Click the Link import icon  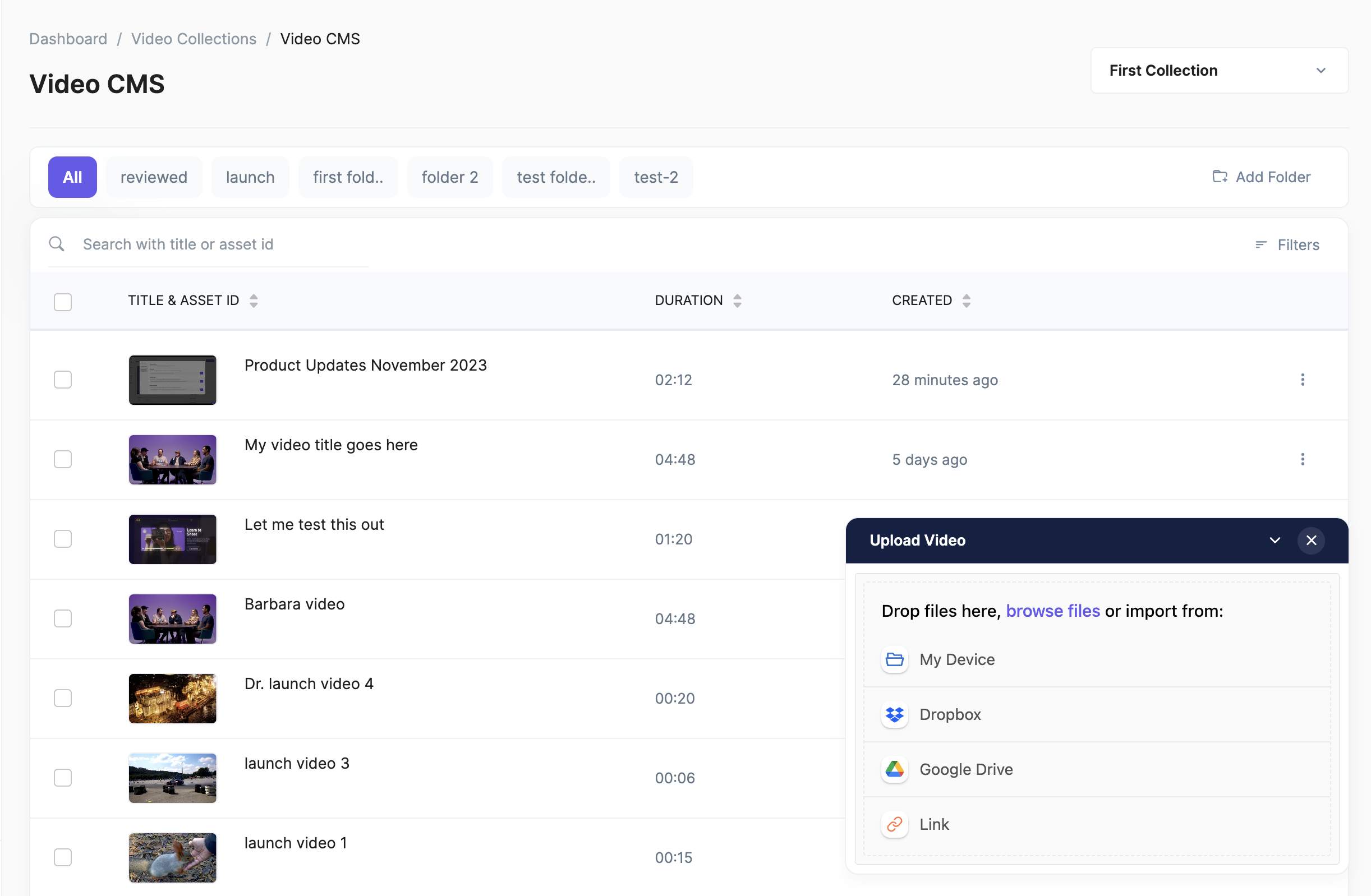pos(894,825)
